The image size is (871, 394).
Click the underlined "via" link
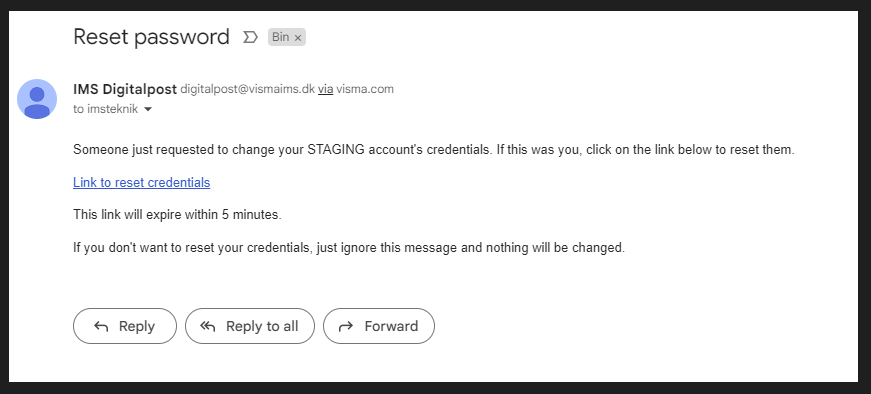326,89
